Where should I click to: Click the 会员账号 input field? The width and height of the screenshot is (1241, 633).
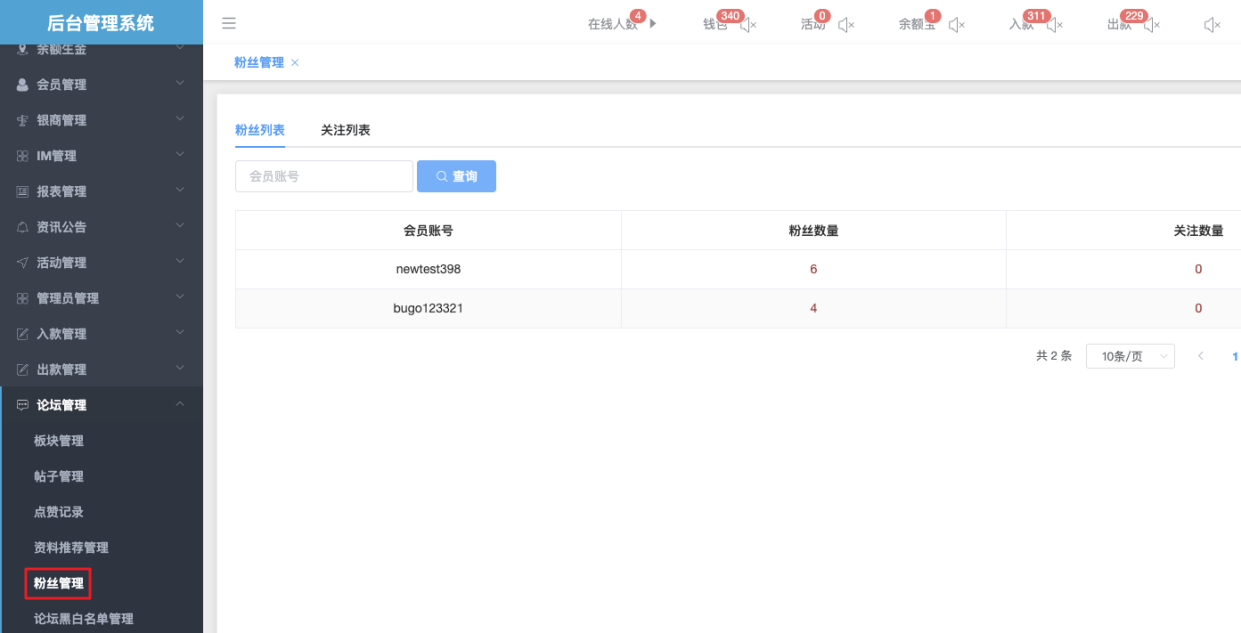pyautogui.click(x=324, y=176)
